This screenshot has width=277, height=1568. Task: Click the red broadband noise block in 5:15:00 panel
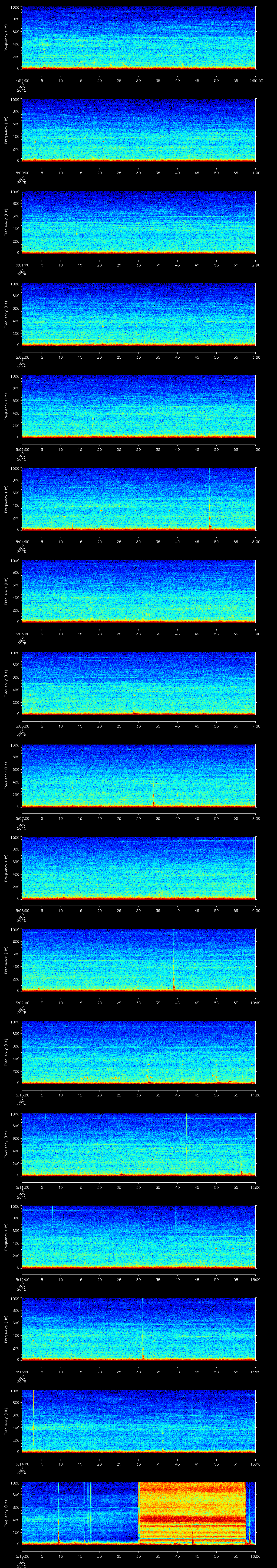(x=192, y=1513)
